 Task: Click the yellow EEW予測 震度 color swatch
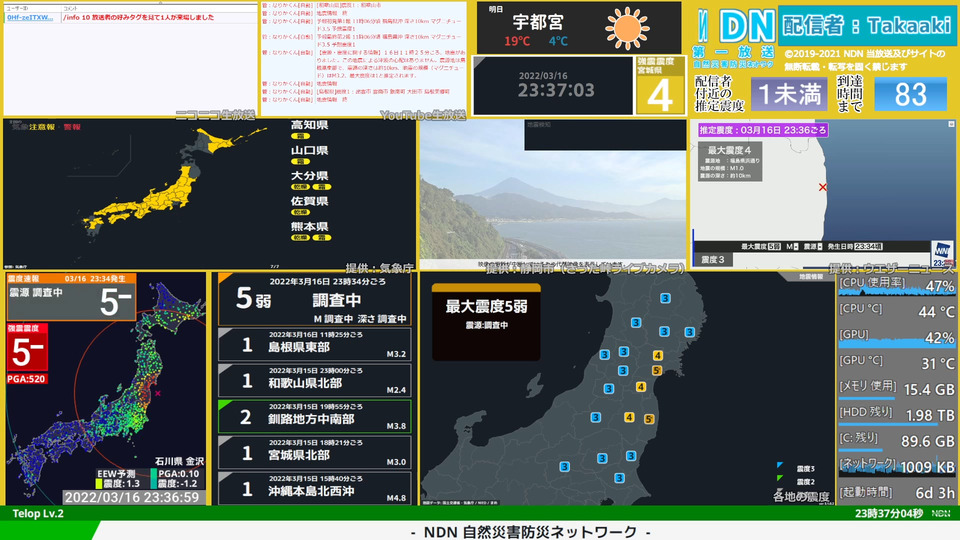point(98,484)
